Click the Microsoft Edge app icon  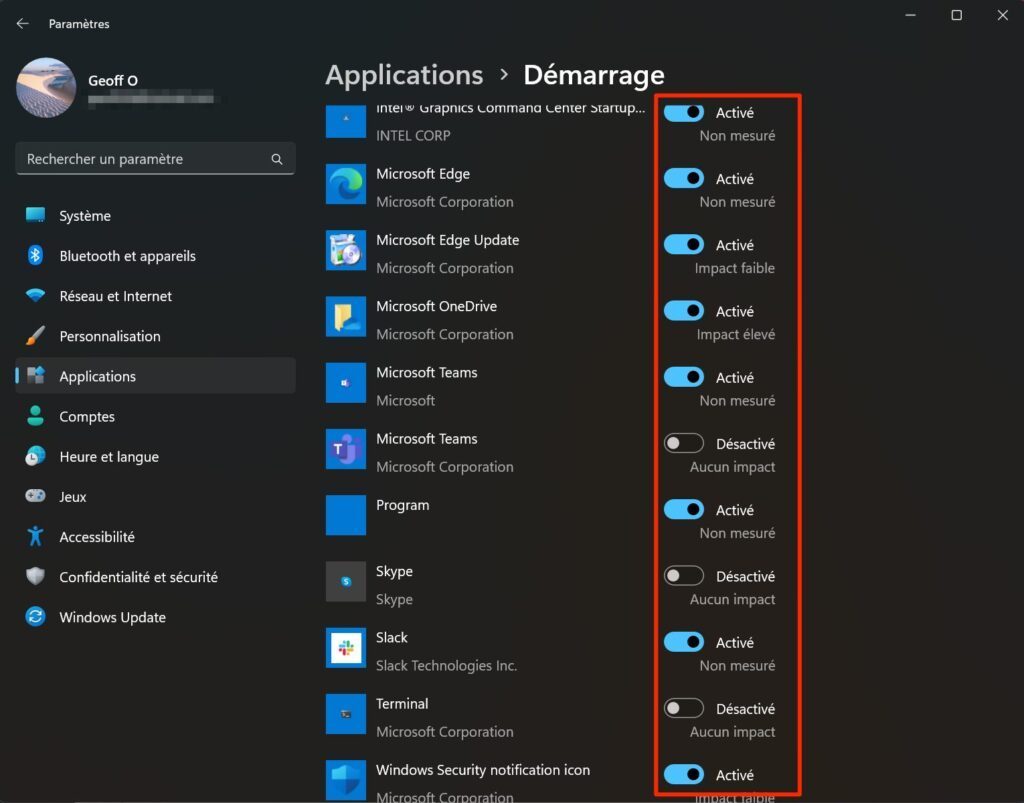click(x=345, y=184)
